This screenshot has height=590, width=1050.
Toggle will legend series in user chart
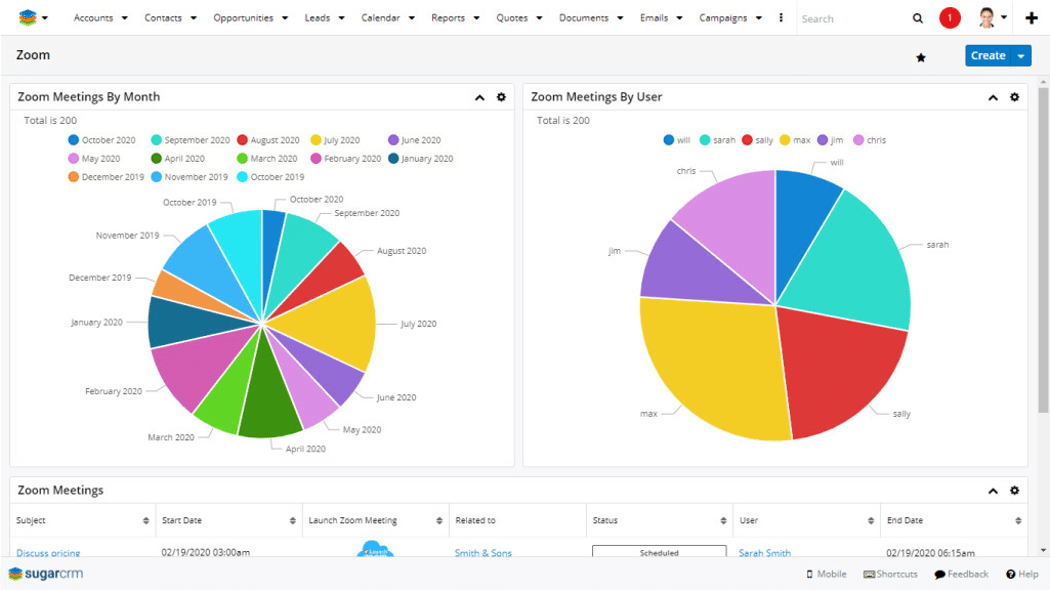coord(677,140)
